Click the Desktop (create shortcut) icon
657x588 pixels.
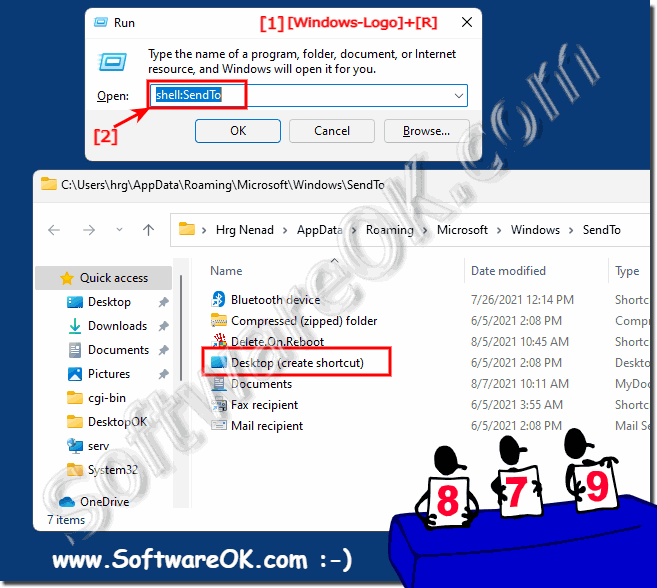(x=218, y=362)
